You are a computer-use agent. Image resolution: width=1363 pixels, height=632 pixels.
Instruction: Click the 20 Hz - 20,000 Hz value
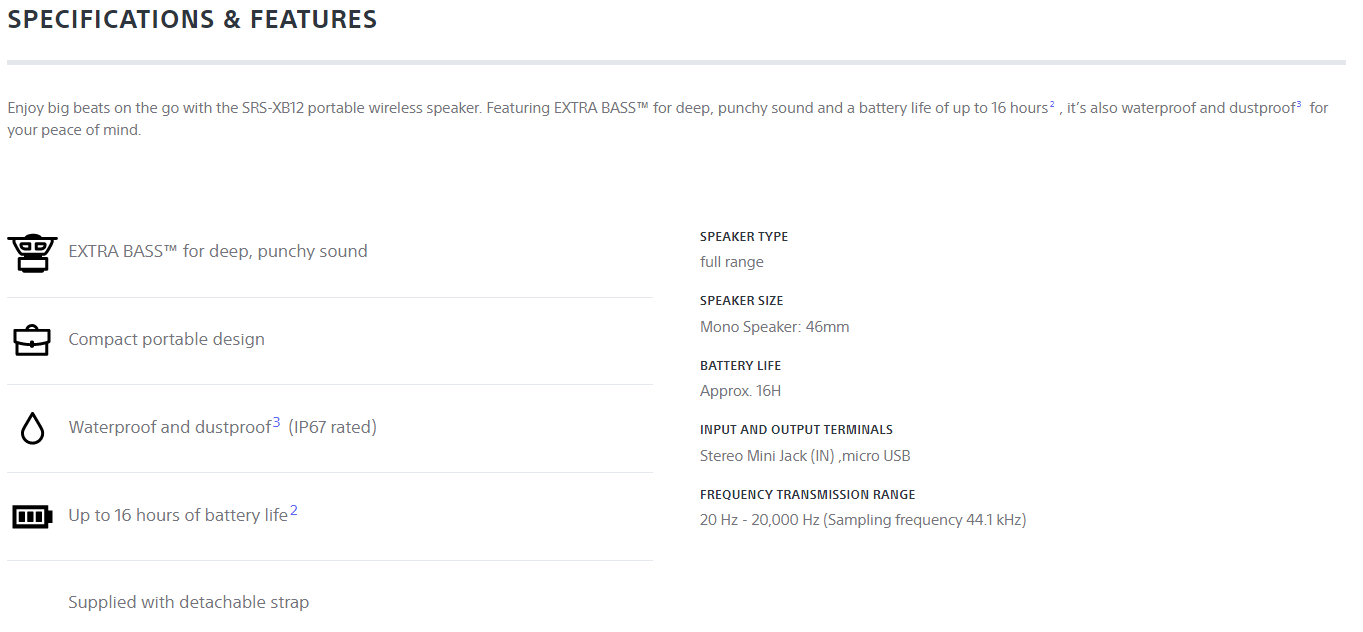pyautogui.click(x=863, y=520)
